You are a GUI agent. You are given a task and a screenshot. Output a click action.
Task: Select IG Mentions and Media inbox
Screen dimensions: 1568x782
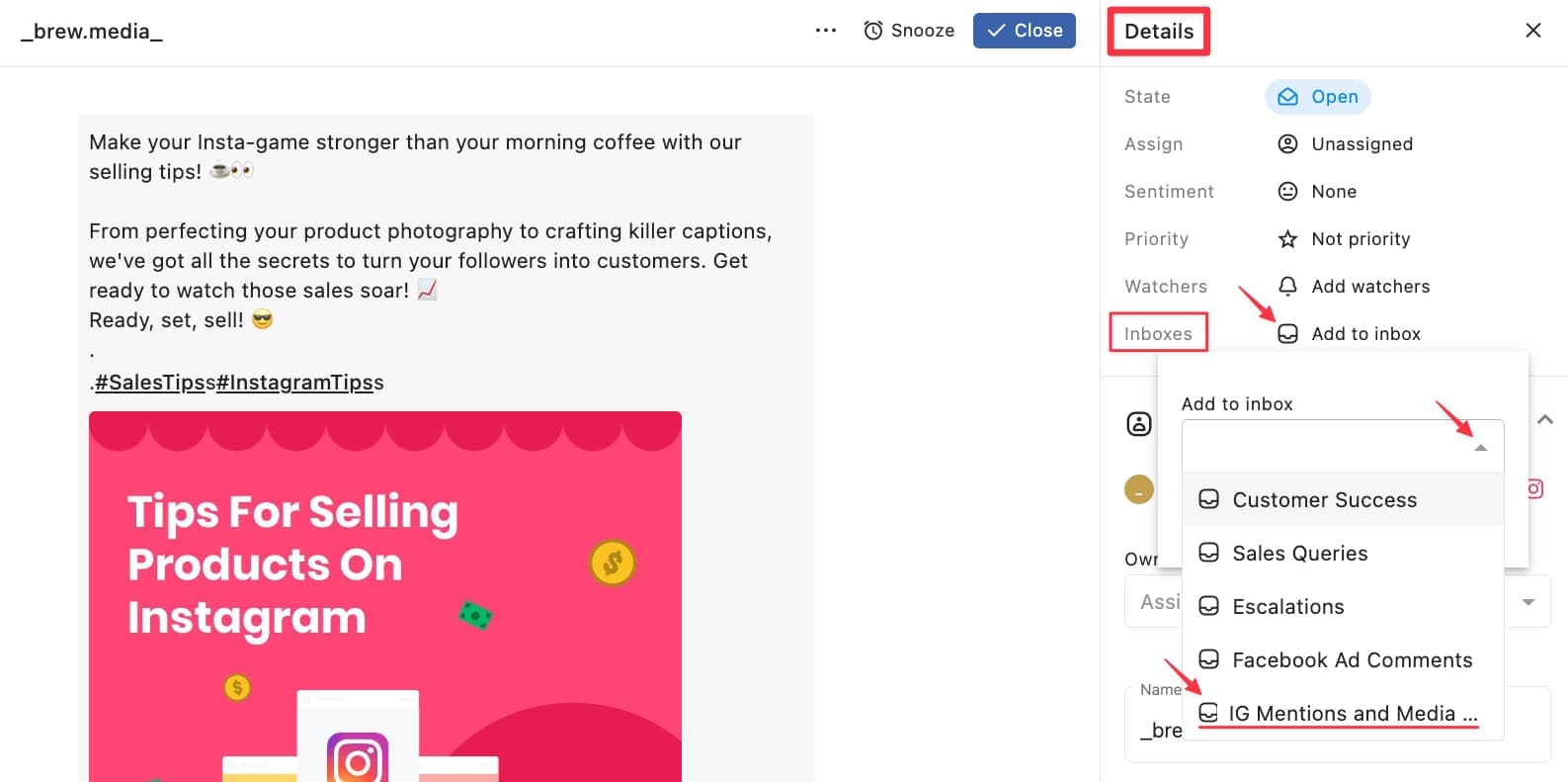1343,713
